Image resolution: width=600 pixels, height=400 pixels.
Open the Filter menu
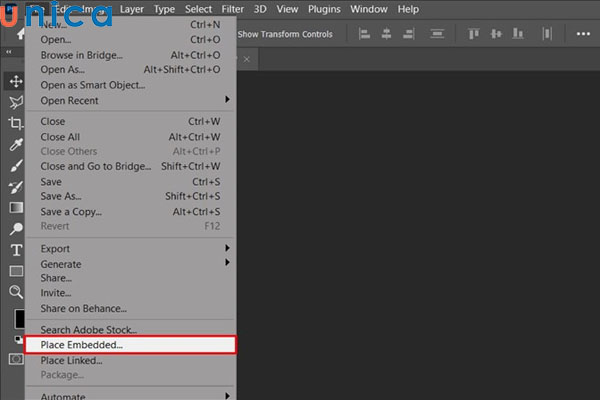pos(232,9)
